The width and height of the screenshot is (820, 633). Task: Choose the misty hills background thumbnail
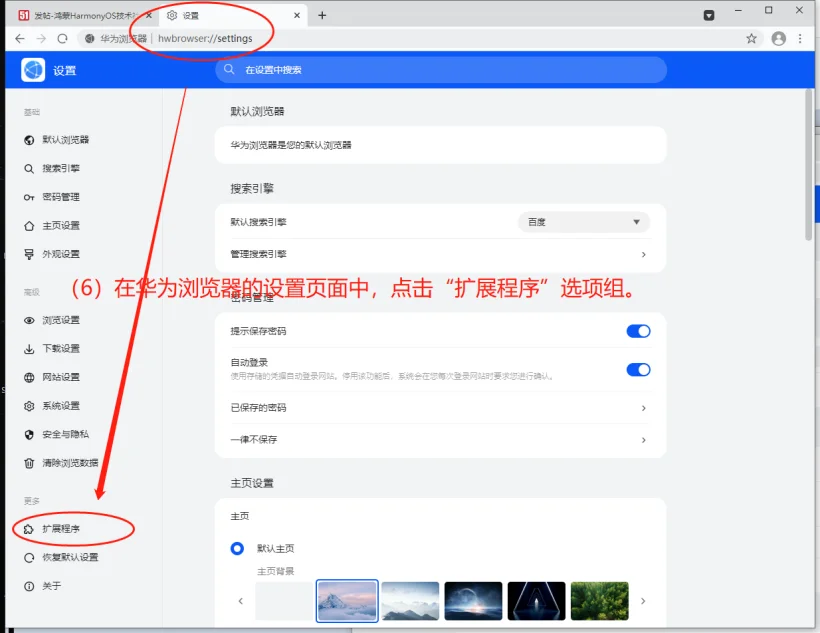(x=411, y=601)
